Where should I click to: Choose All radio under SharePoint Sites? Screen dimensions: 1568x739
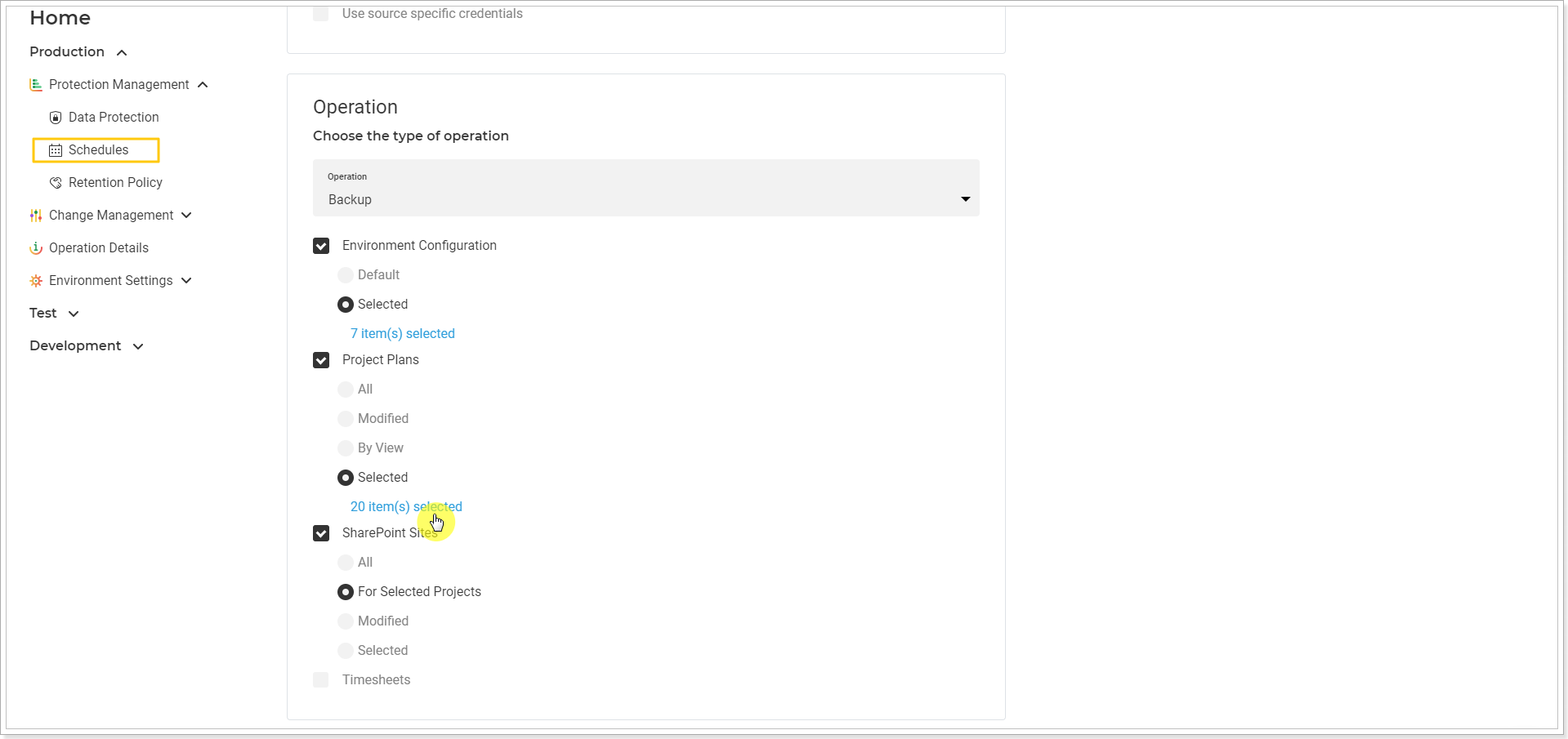point(346,563)
